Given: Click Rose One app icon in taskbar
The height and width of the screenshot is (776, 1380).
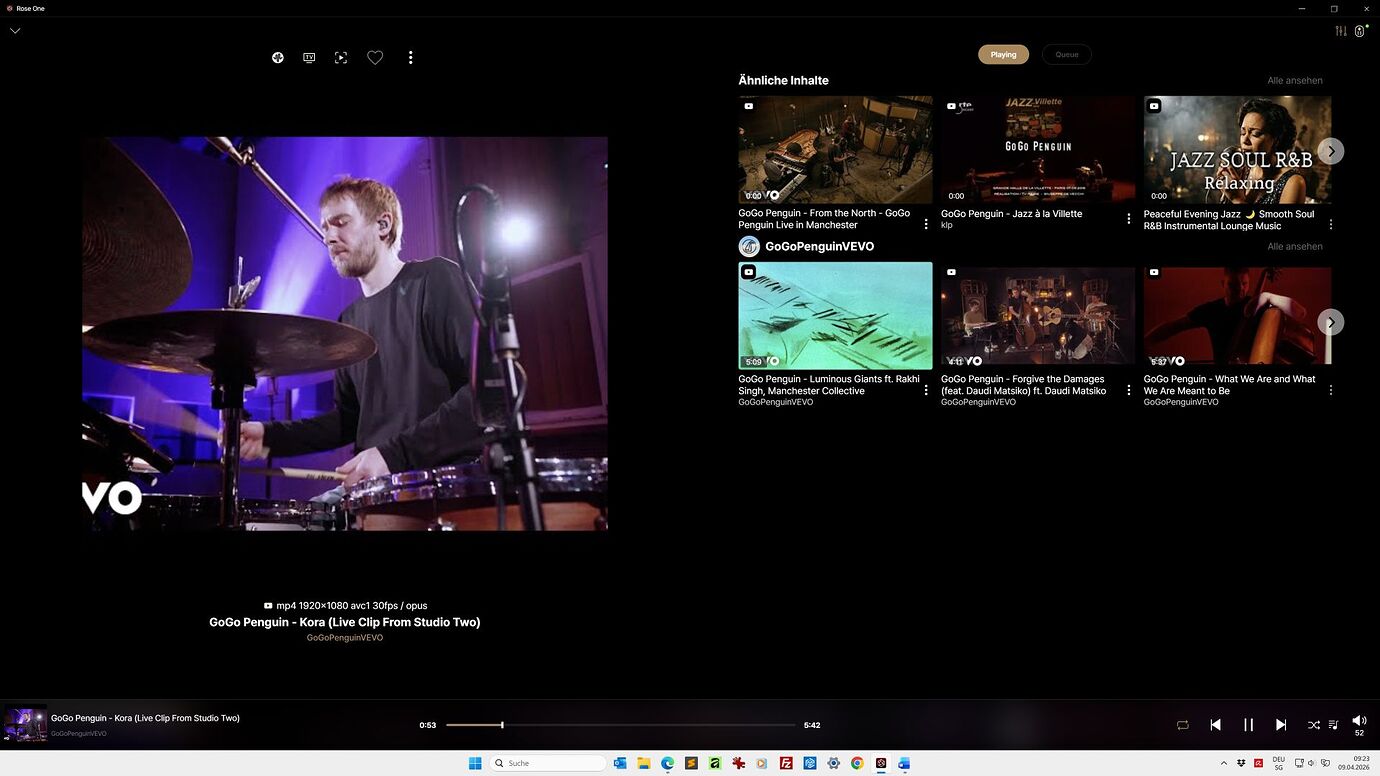Looking at the screenshot, I should pos(881,763).
